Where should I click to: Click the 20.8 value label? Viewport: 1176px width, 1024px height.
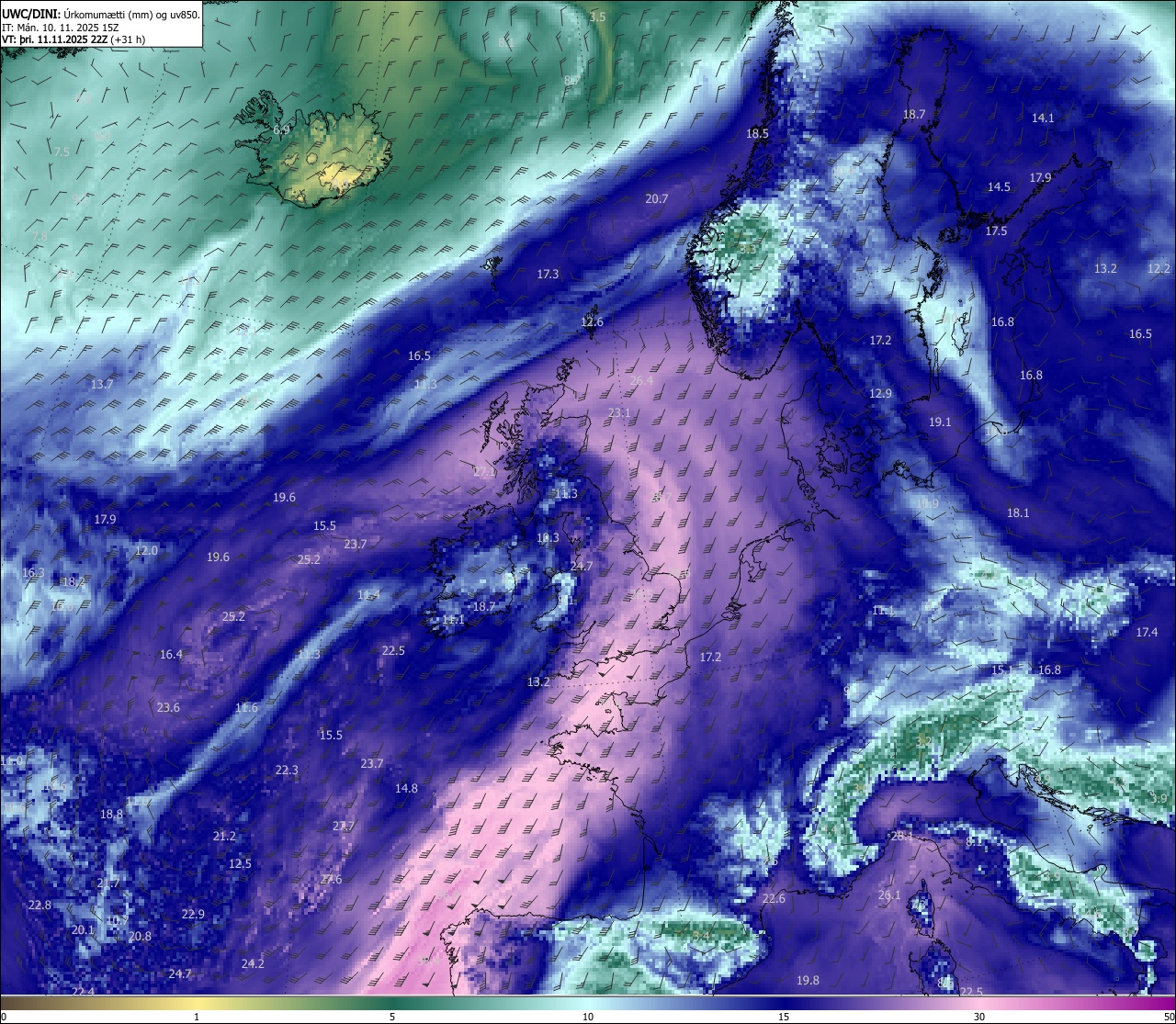[x=140, y=936]
